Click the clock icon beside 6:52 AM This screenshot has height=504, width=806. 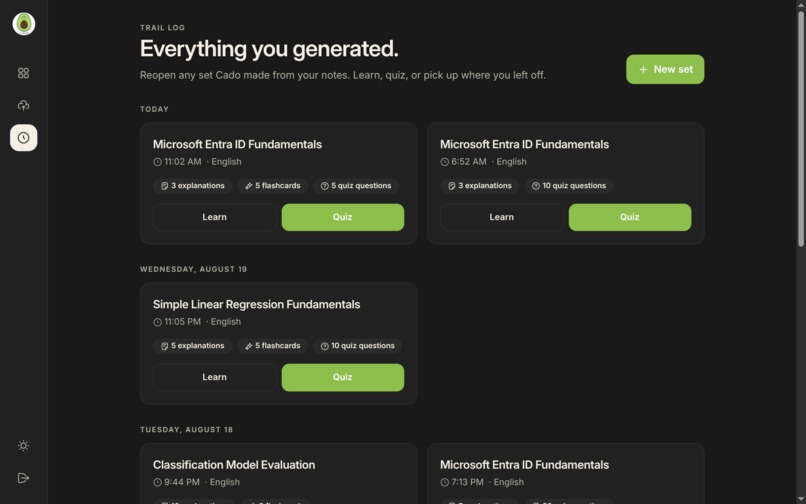(x=445, y=162)
